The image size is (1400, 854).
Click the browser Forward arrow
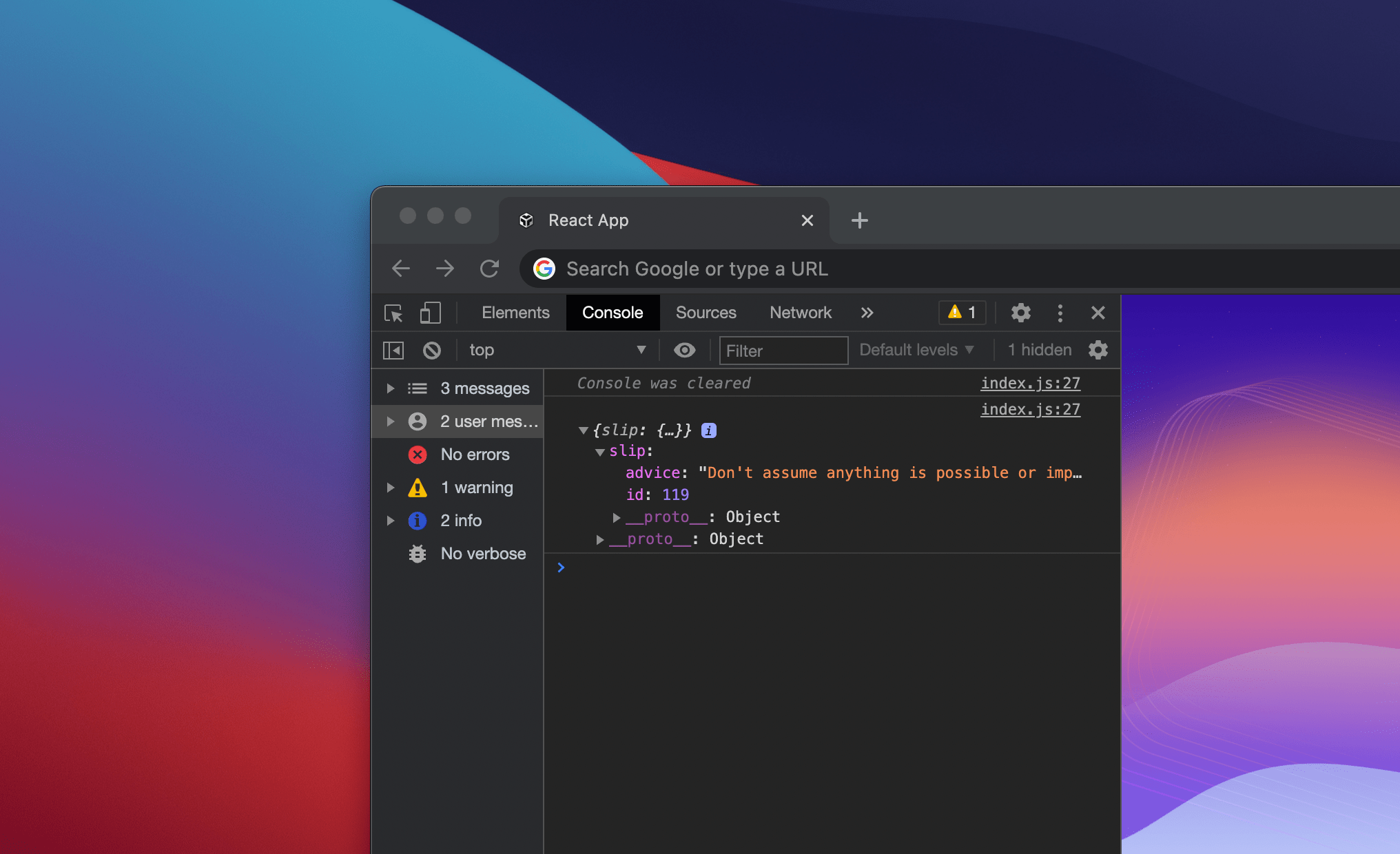[x=445, y=269]
